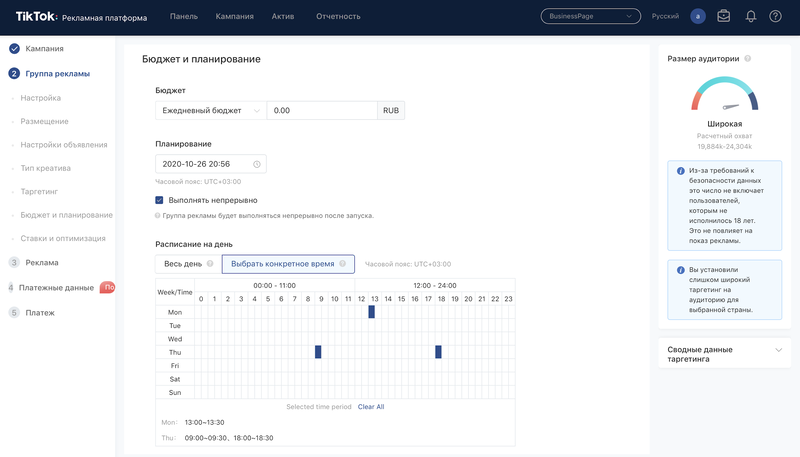Image resolution: width=800 pixels, height=457 pixels.
Task: Open Ставки и оптимизация in sidebar
Action: pos(62,238)
